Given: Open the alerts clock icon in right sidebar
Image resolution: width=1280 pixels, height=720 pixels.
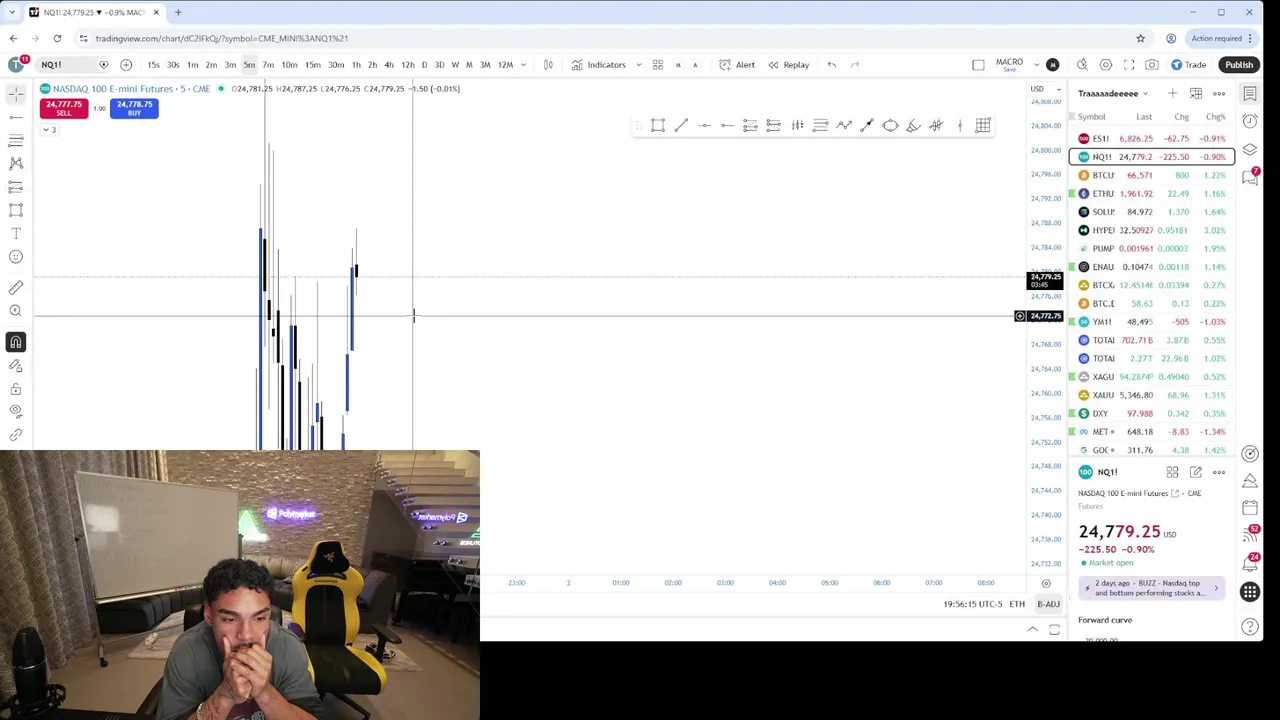Looking at the screenshot, I should pos(1250,121).
